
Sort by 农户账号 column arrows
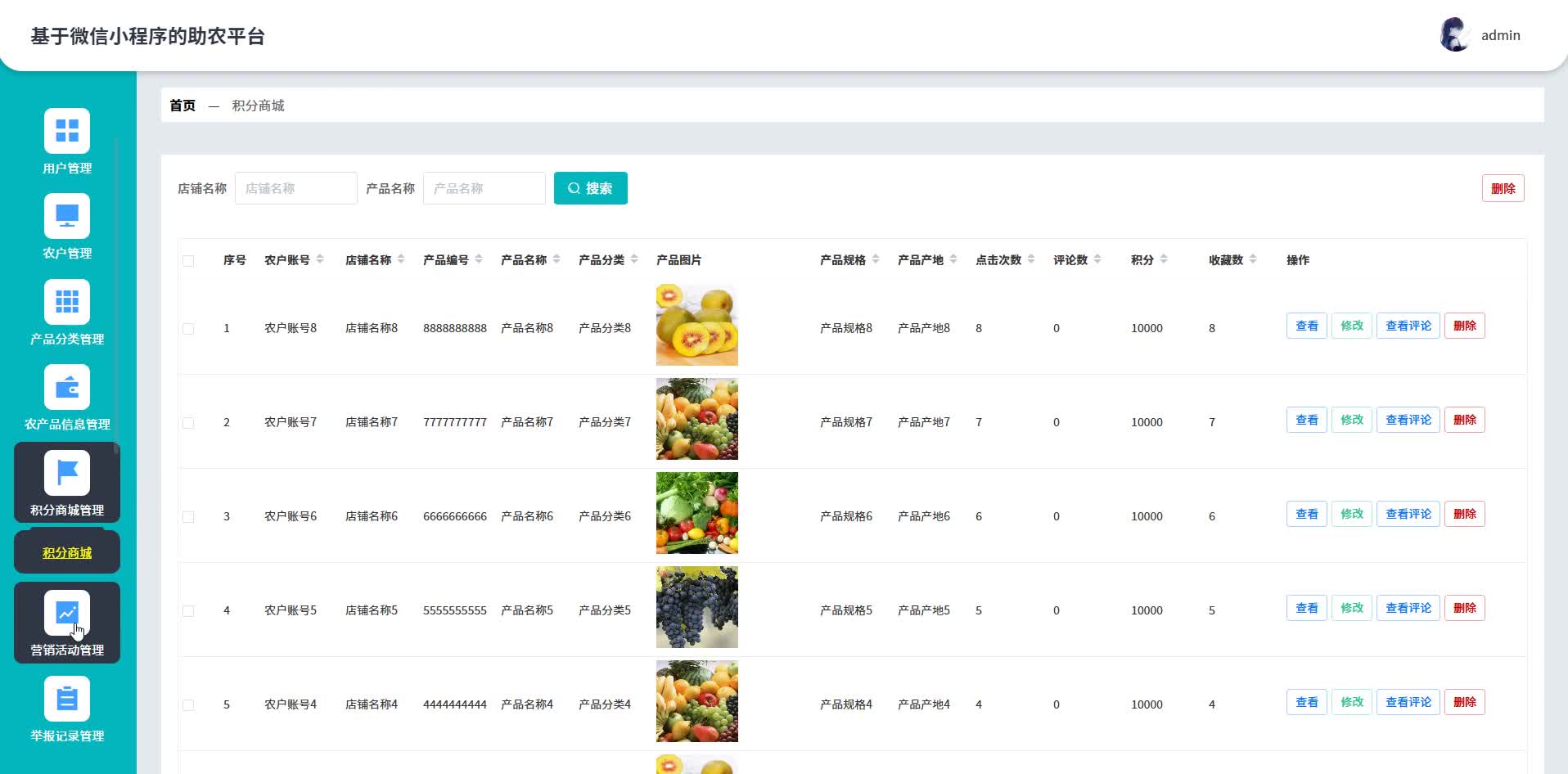(x=320, y=259)
